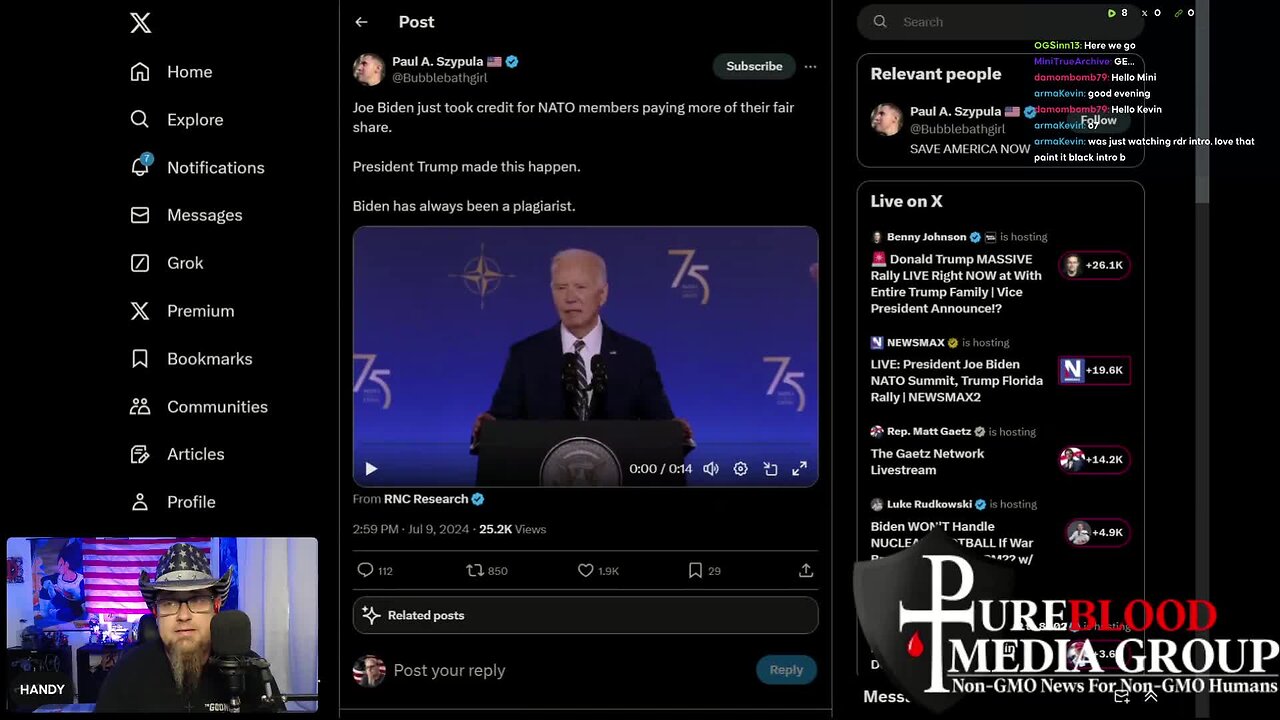Click the Reply button

pos(786,670)
